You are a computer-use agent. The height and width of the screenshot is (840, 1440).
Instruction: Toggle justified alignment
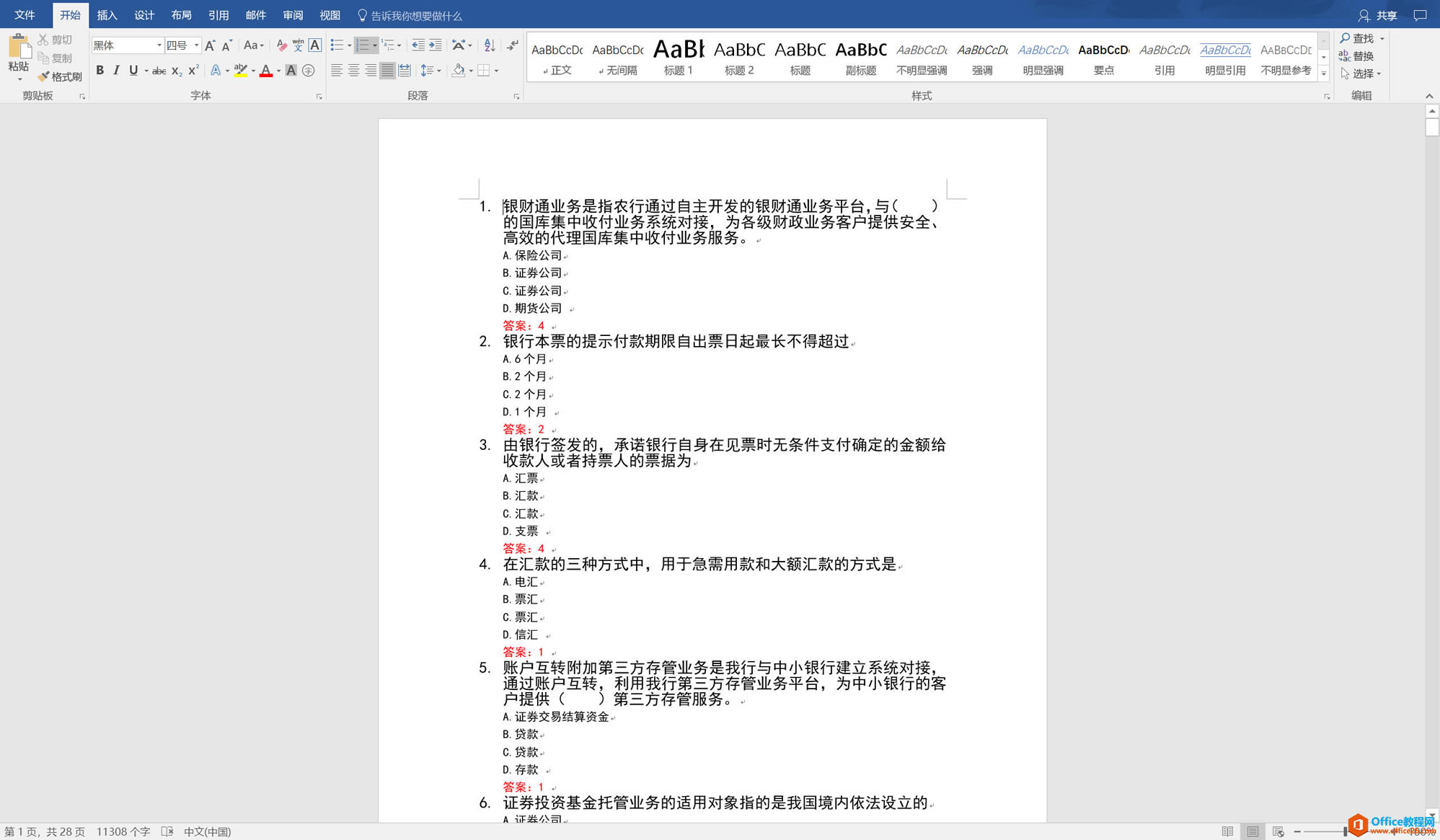coord(386,71)
